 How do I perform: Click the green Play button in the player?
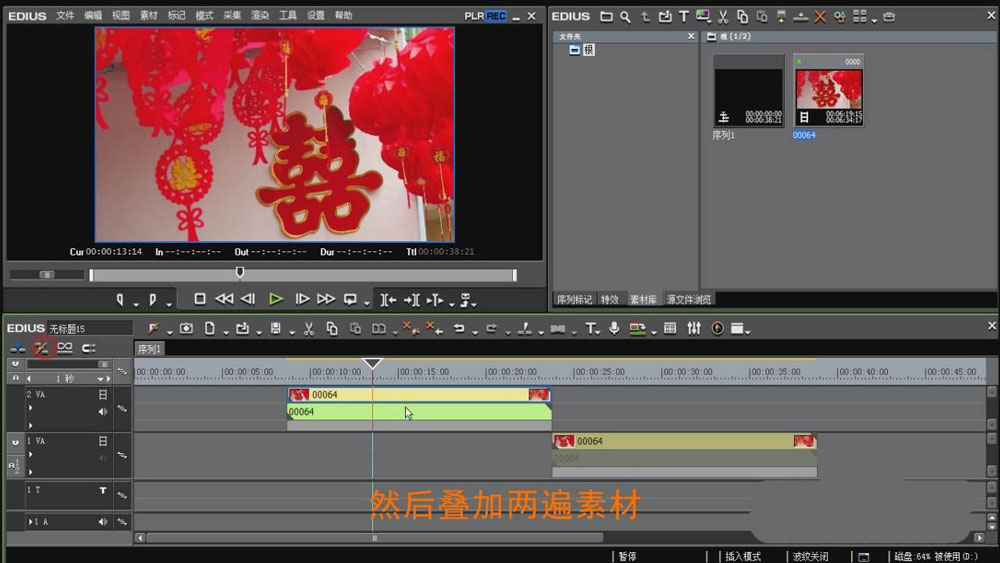pyautogui.click(x=276, y=299)
